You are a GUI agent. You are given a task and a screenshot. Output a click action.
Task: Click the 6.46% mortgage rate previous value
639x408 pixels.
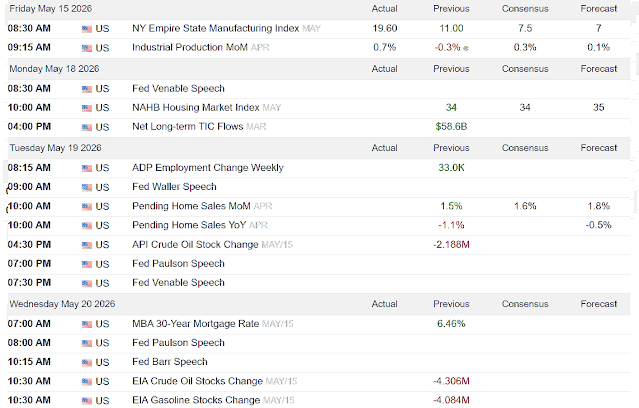click(451, 324)
